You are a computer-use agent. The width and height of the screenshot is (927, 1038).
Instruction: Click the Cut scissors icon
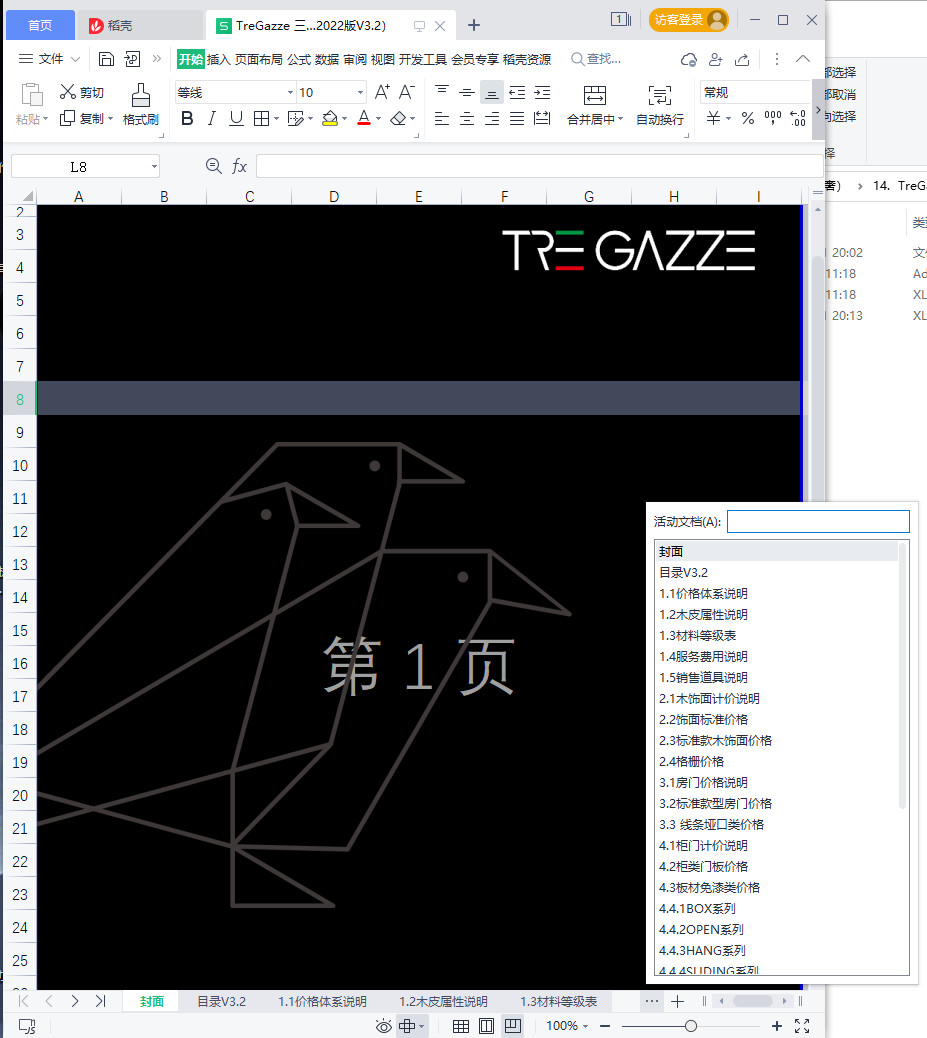coord(68,91)
